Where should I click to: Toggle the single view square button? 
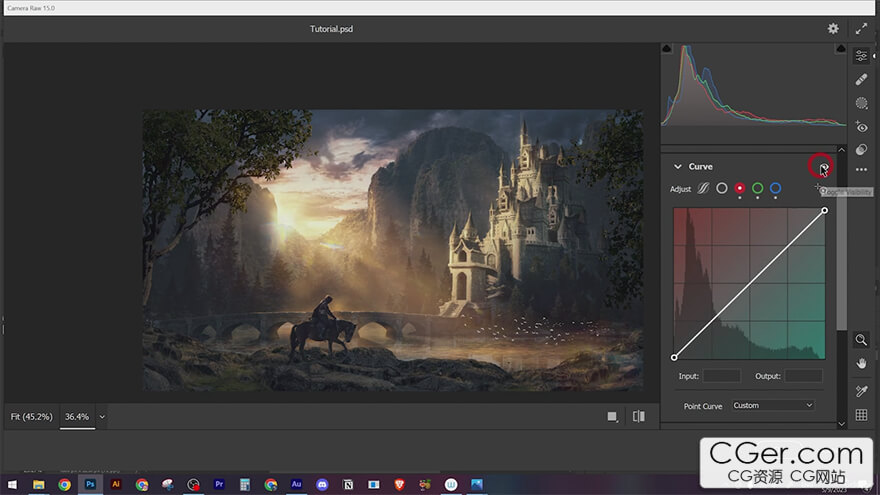612,416
